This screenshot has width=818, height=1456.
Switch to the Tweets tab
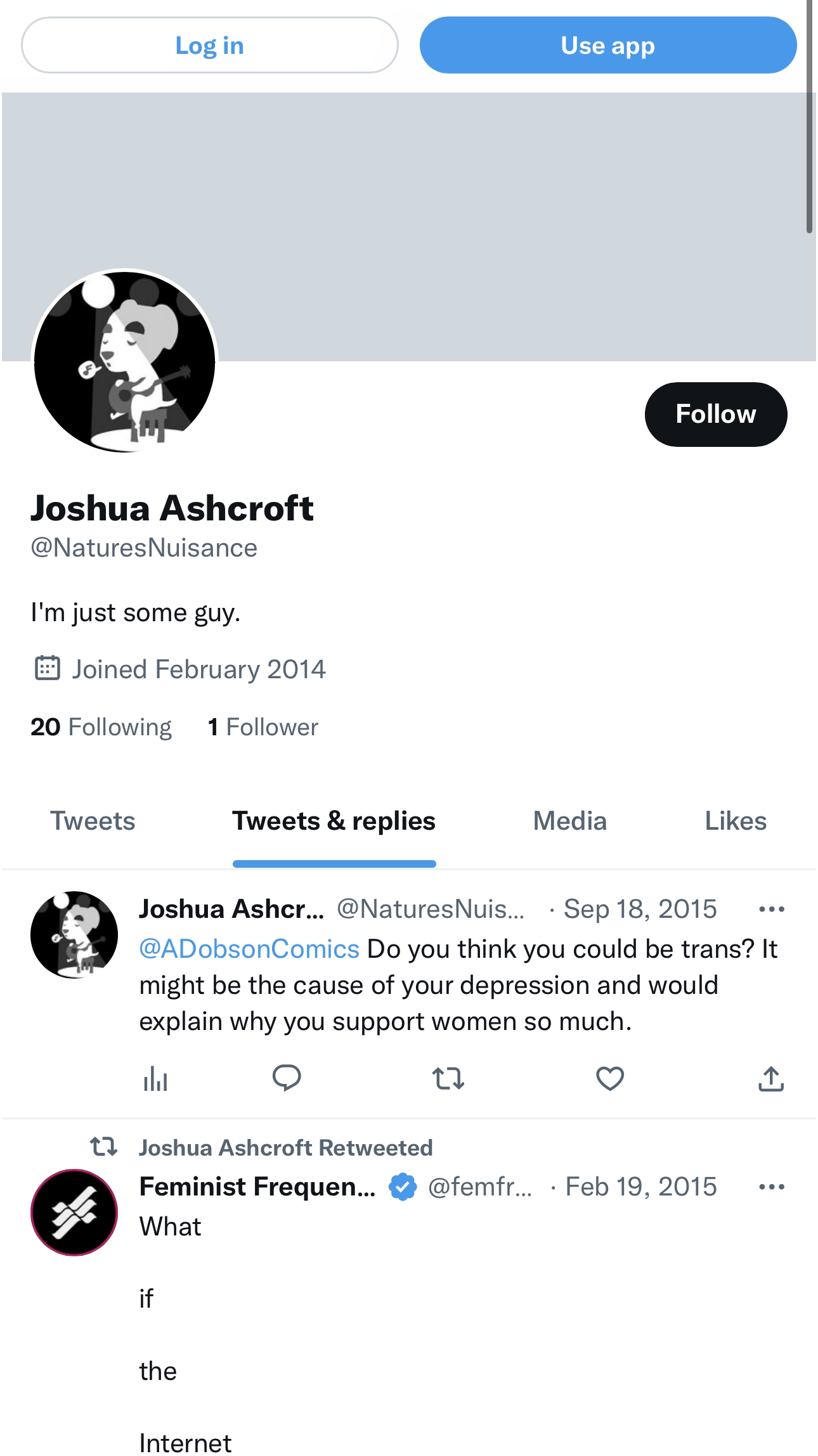pyautogui.click(x=93, y=821)
